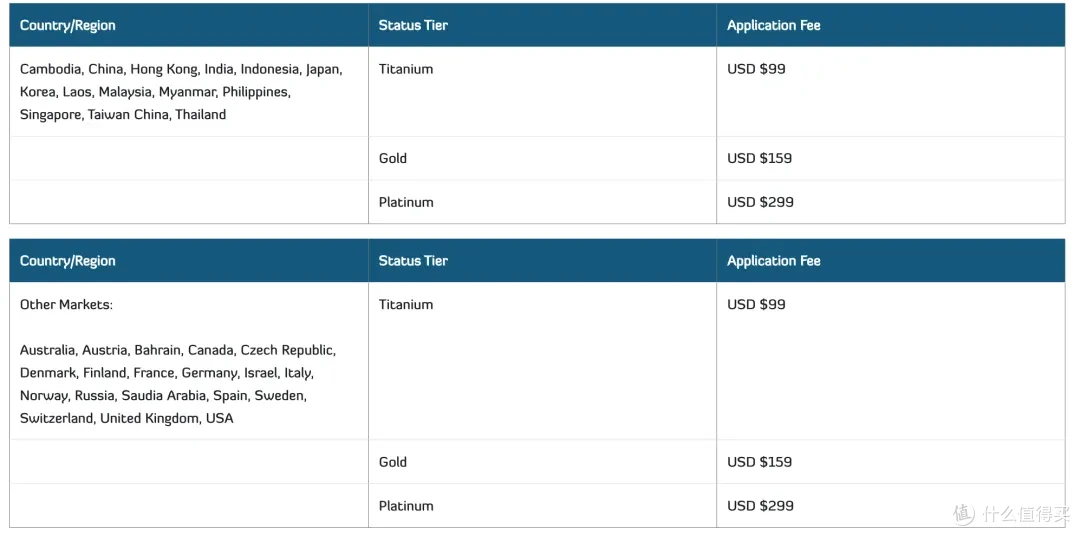
Task: Click Status Tier header above the Cambodia table
Action: pyautogui.click(x=413, y=25)
